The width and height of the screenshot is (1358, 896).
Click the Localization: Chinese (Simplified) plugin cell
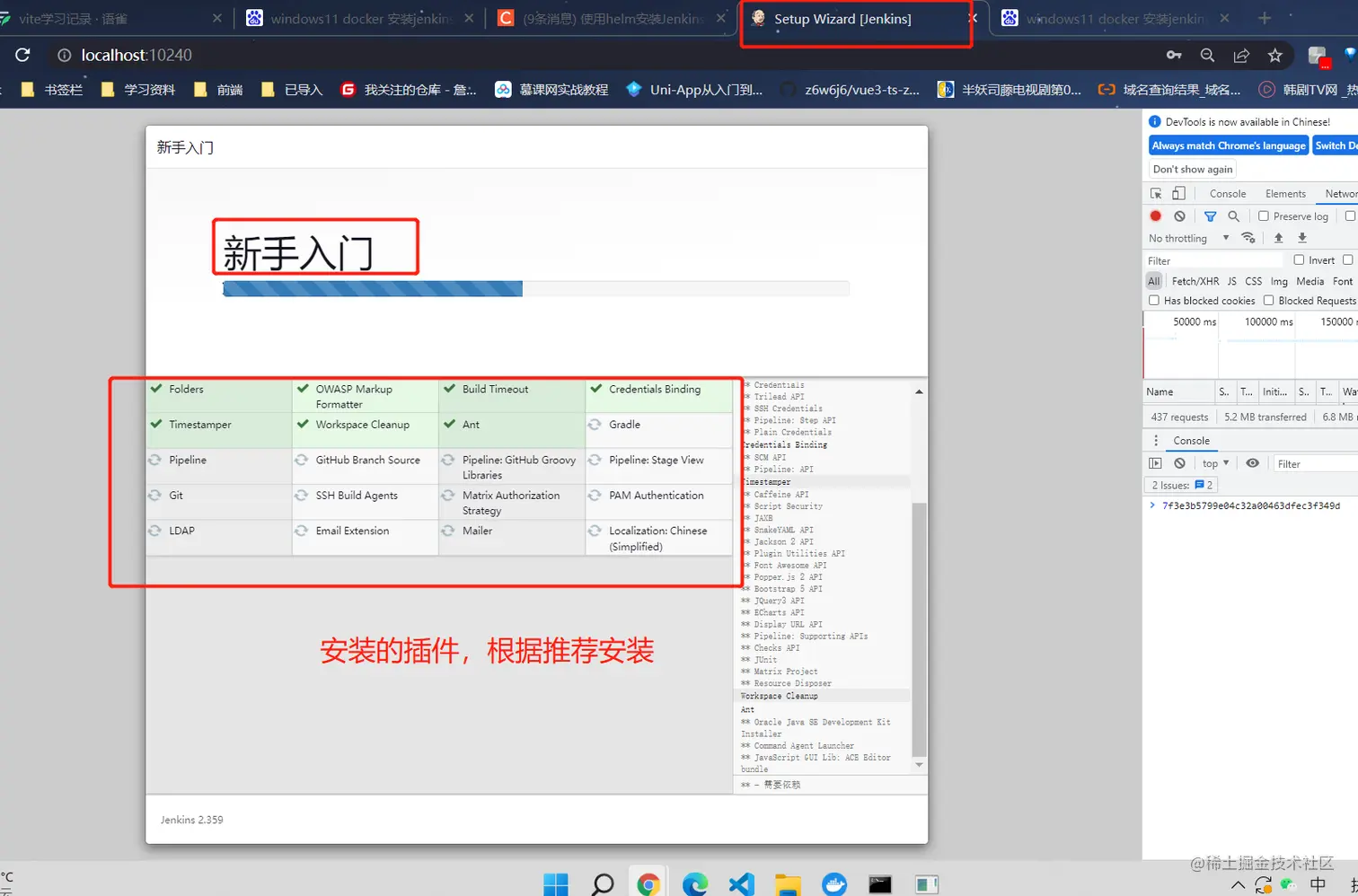click(658, 538)
